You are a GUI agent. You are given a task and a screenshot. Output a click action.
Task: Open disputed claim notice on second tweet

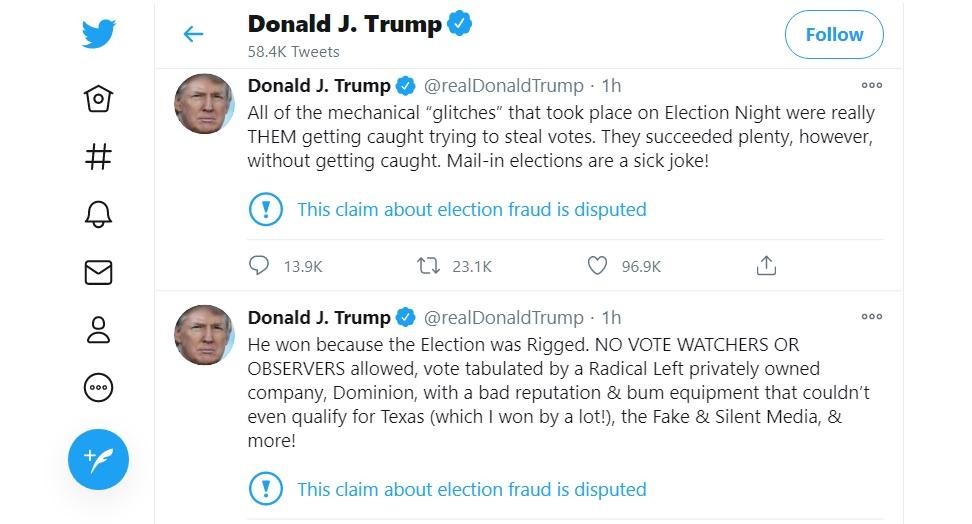coord(471,490)
